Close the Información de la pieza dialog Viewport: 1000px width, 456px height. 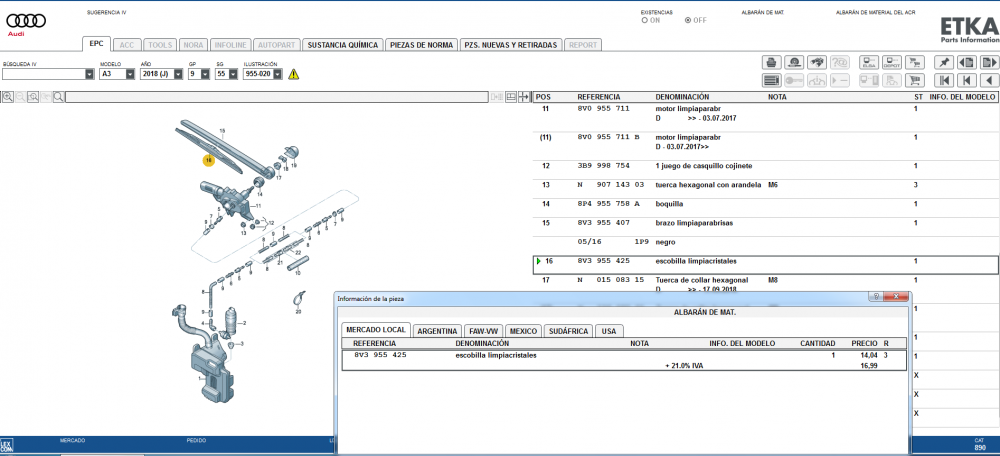tap(898, 297)
